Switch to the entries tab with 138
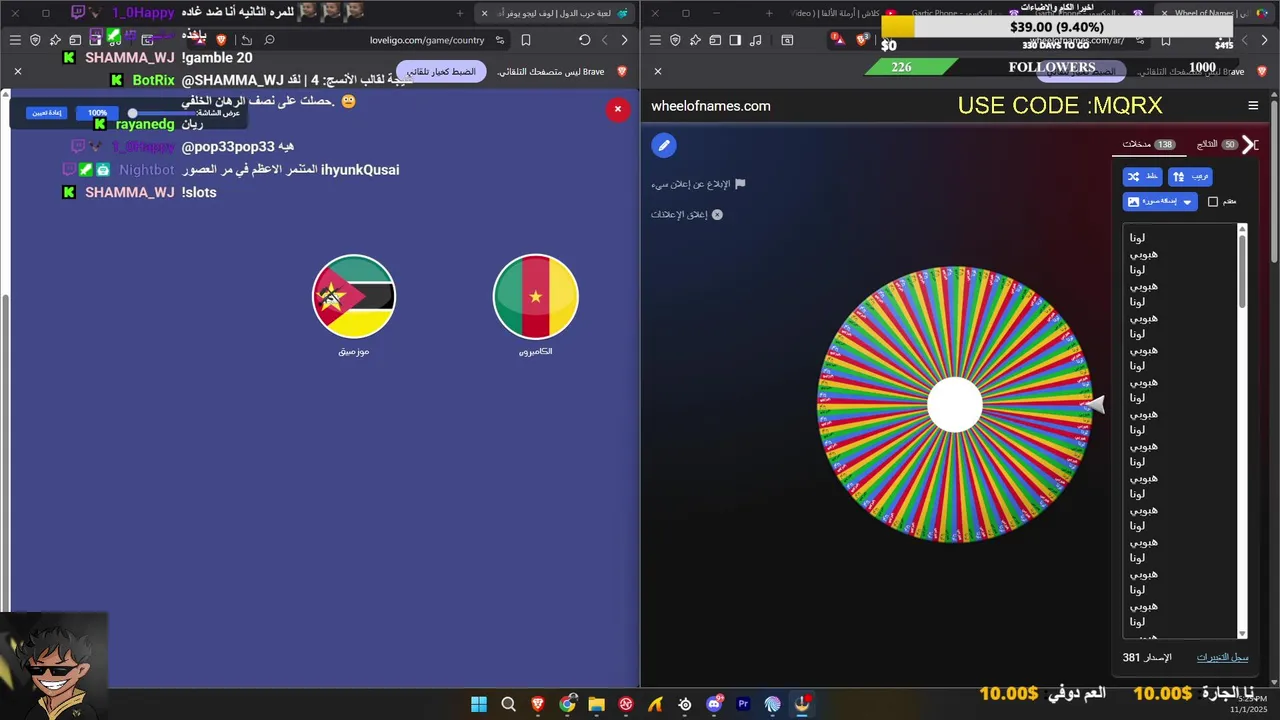The width and height of the screenshot is (1280, 720). click(x=1148, y=145)
